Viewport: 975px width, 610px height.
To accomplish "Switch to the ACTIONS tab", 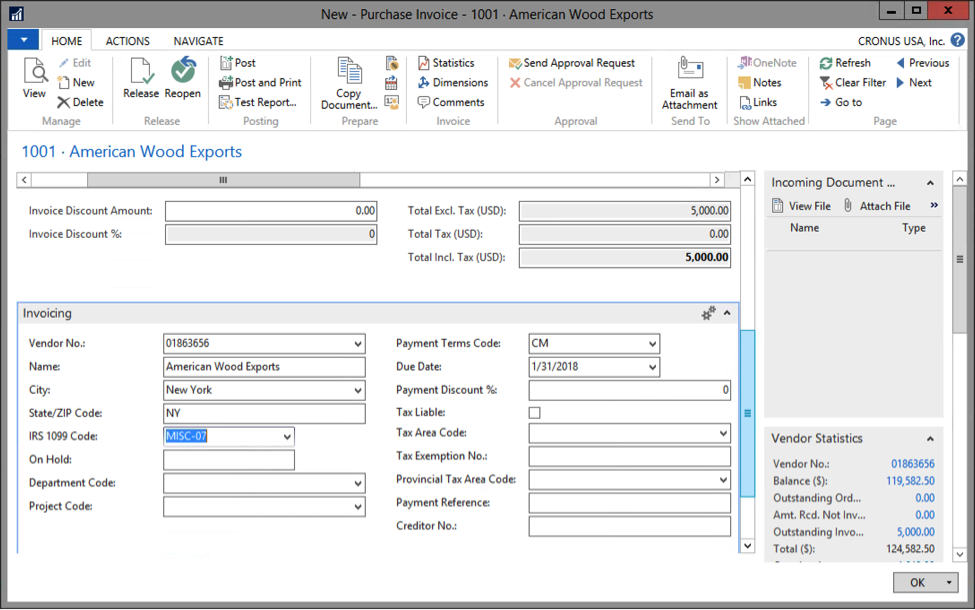I will [127, 41].
